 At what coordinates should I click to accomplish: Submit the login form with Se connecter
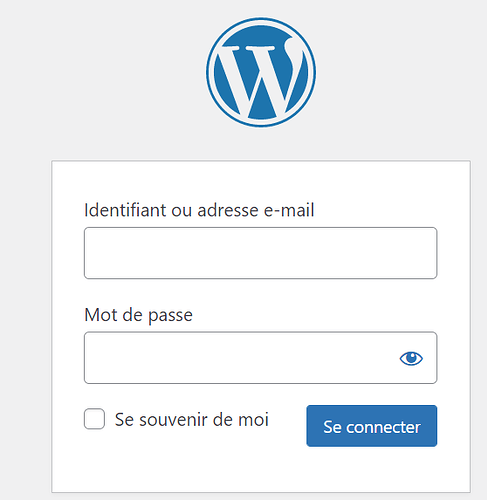(x=372, y=426)
